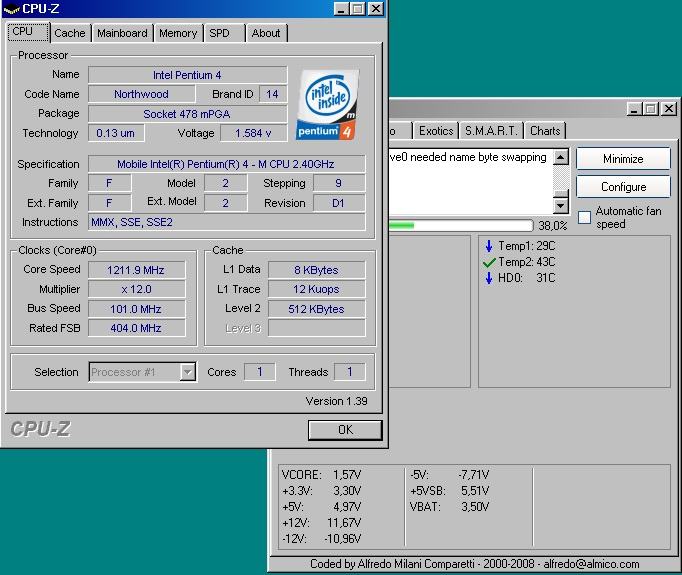Click the Multiplier value x 12.0

pos(137,289)
